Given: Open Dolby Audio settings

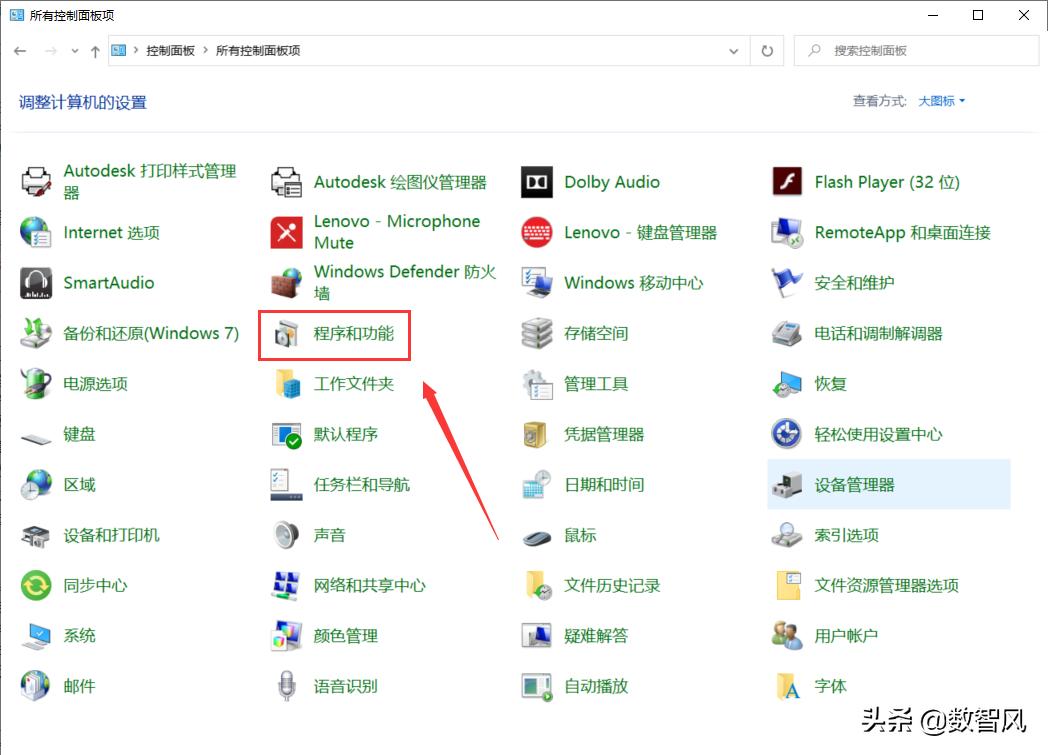Looking at the screenshot, I should 613,182.
